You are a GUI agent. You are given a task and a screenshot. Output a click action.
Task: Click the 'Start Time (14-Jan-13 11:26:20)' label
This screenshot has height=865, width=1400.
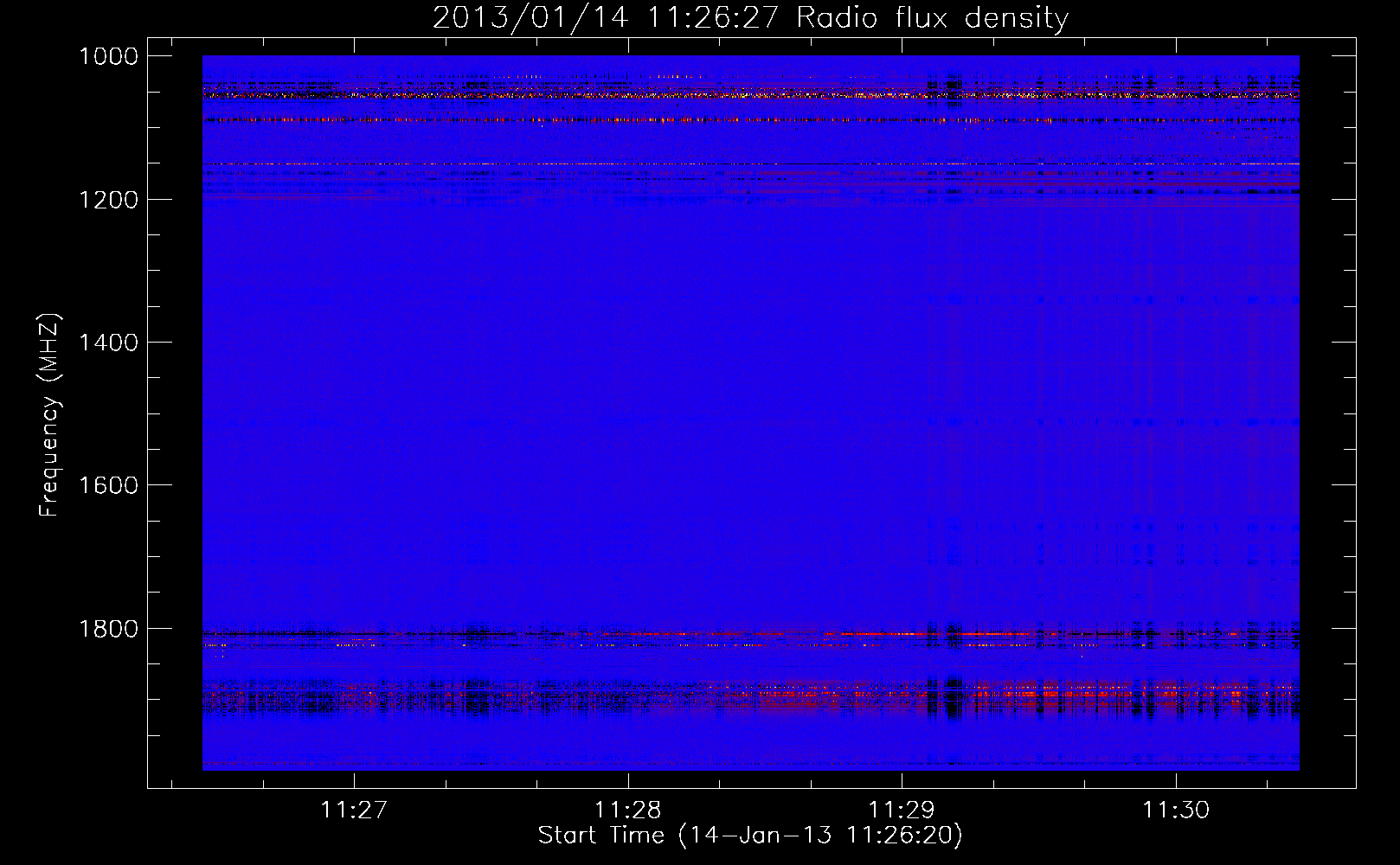pos(750,836)
